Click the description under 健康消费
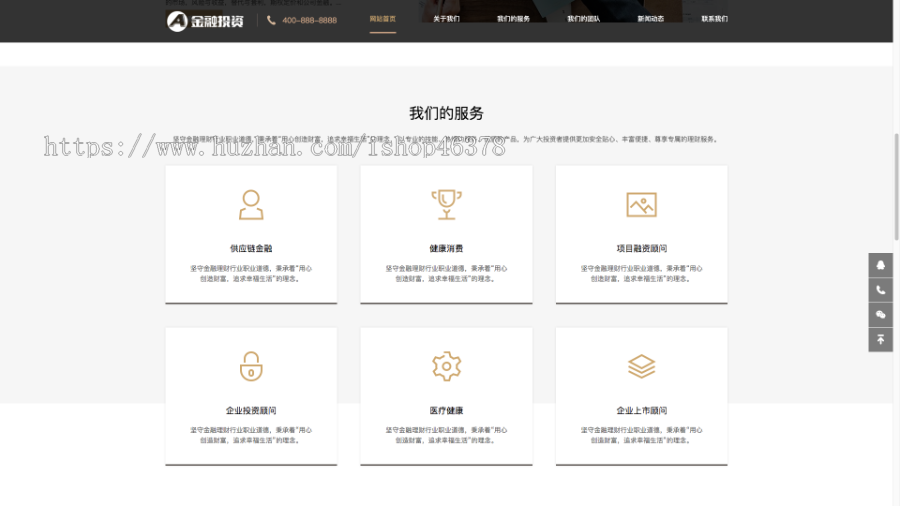Image resolution: width=900 pixels, height=506 pixels. click(447, 273)
